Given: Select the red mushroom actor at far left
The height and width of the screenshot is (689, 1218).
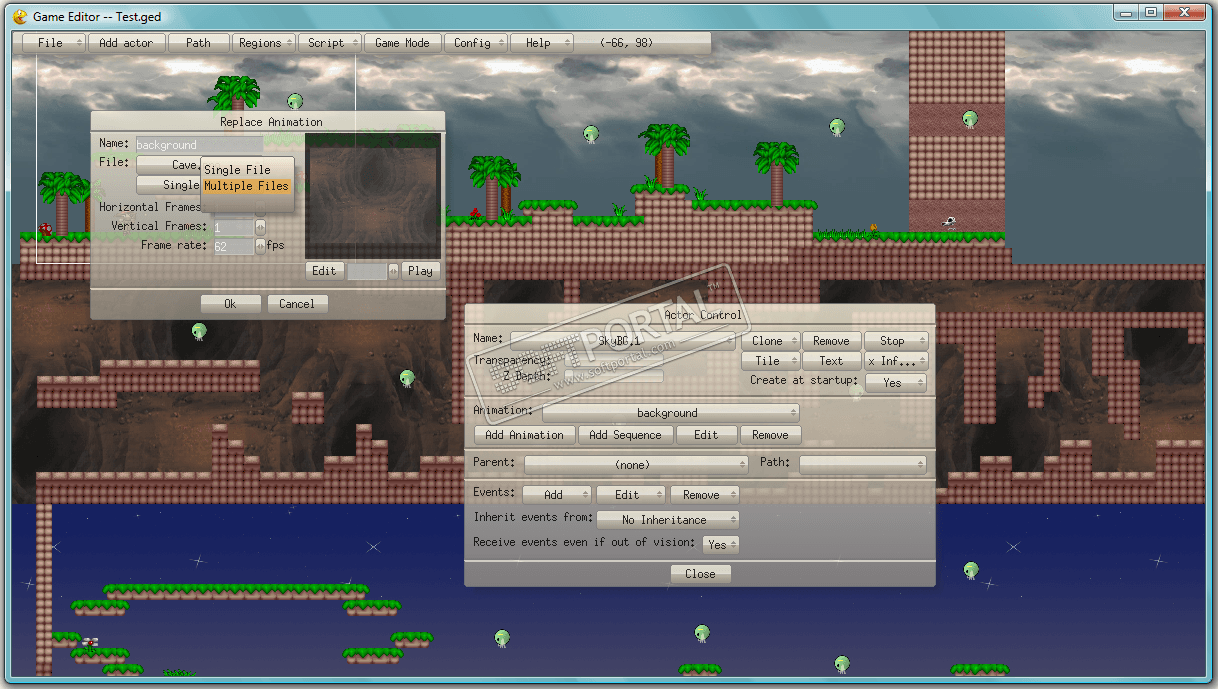Looking at the screenshot, I should [x=46, y=229].
